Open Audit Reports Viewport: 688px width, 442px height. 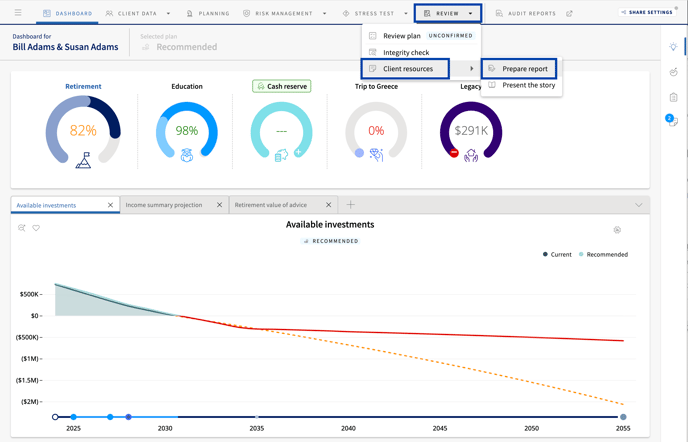coord(526,14)
